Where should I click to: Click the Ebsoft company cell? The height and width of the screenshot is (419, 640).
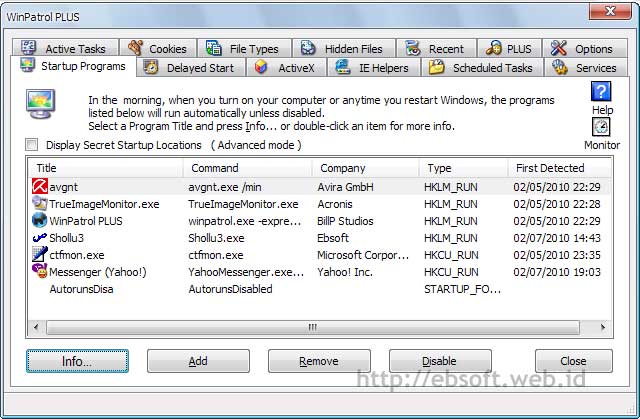coord(333,238)
